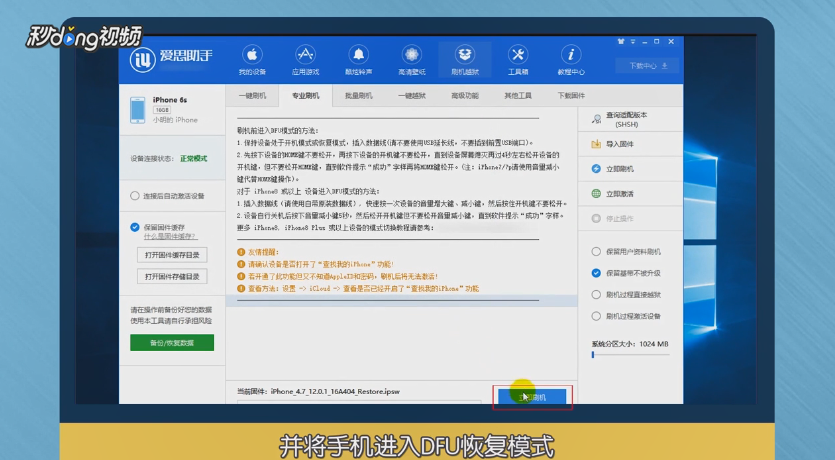Uncheck 保留基带不被升级 option
835x460 pixels.
[x=596, y=273]
